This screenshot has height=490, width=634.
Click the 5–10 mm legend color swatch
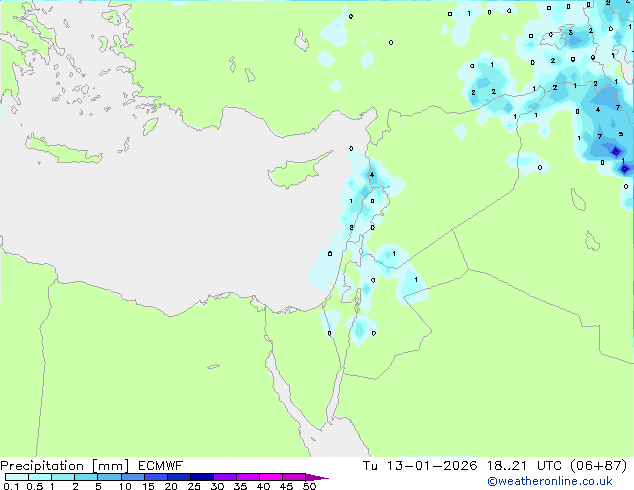(x=110, y=477)
